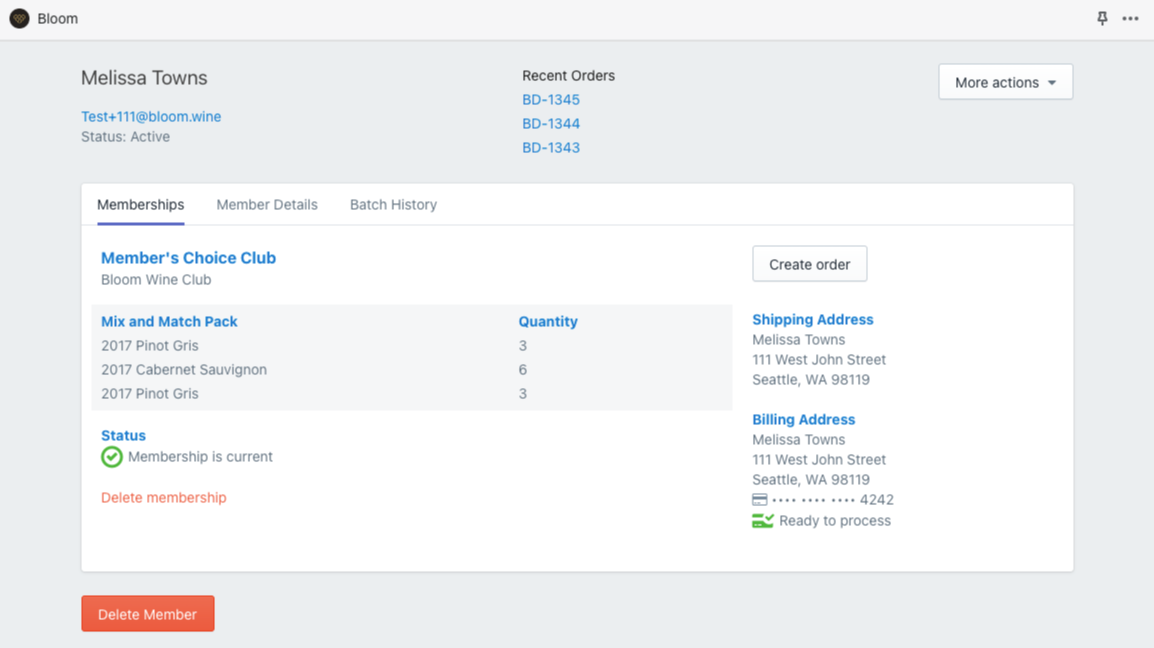Image resolution: width=1154 pixels, height=648 pixels.
Task: Click the Test+111@bloom.wine email link
Action: (151, 117)
